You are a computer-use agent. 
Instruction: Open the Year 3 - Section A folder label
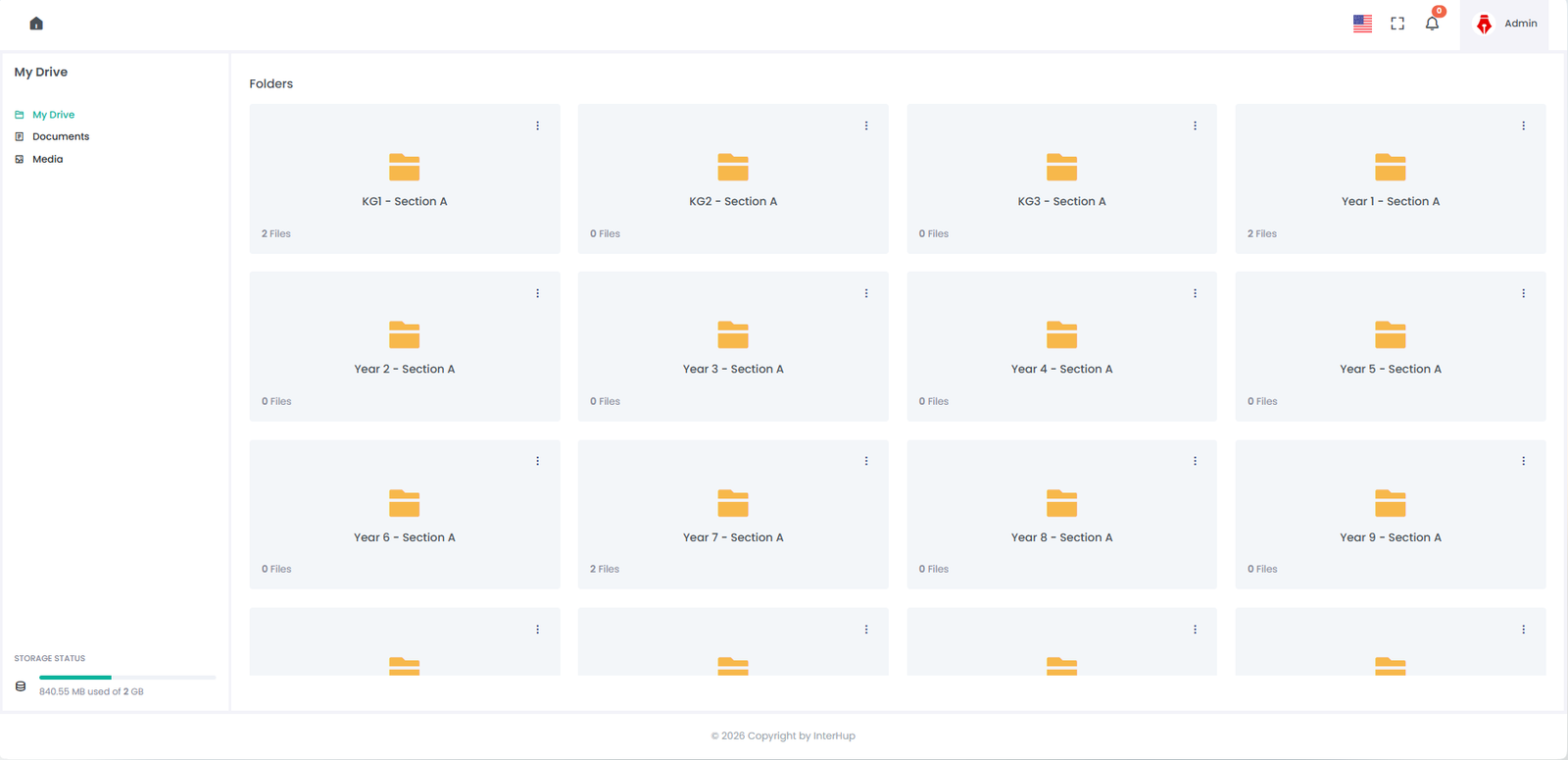pos(732,370)
